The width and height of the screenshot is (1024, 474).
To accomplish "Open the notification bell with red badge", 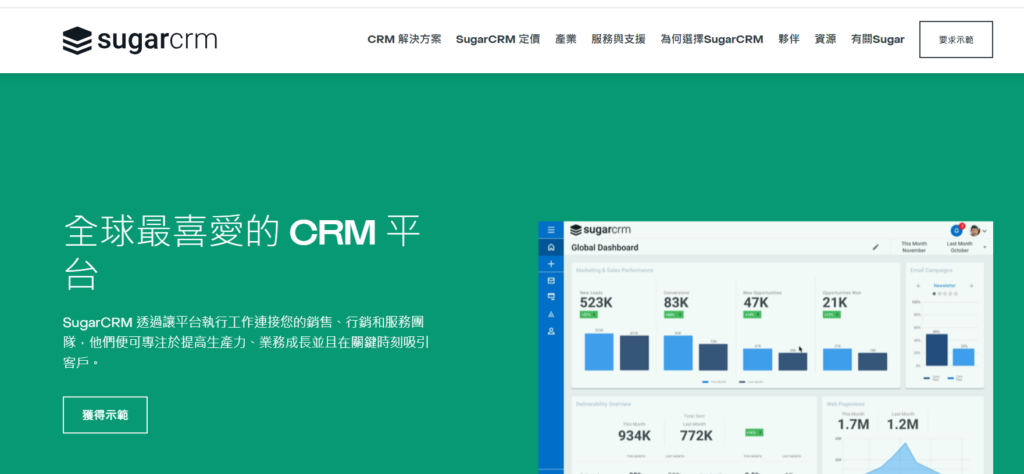I will point(957,230).
